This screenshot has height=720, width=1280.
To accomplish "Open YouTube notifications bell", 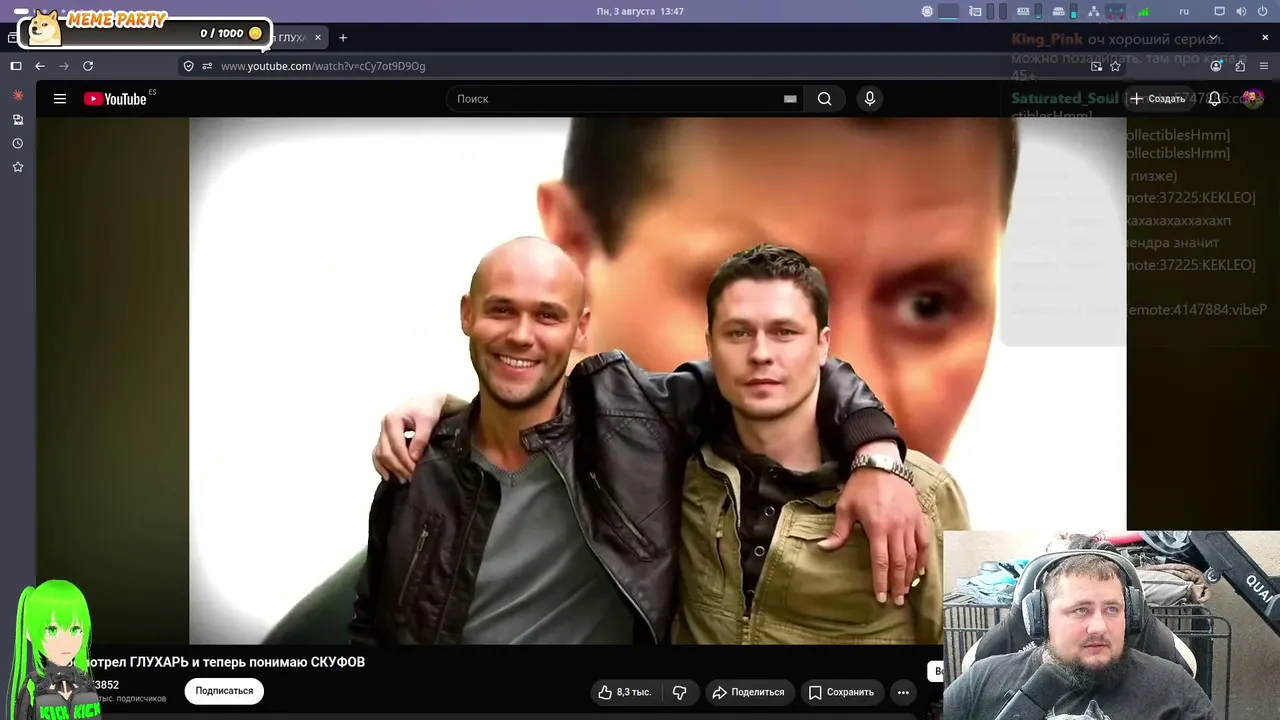I will pos(1214,99).
